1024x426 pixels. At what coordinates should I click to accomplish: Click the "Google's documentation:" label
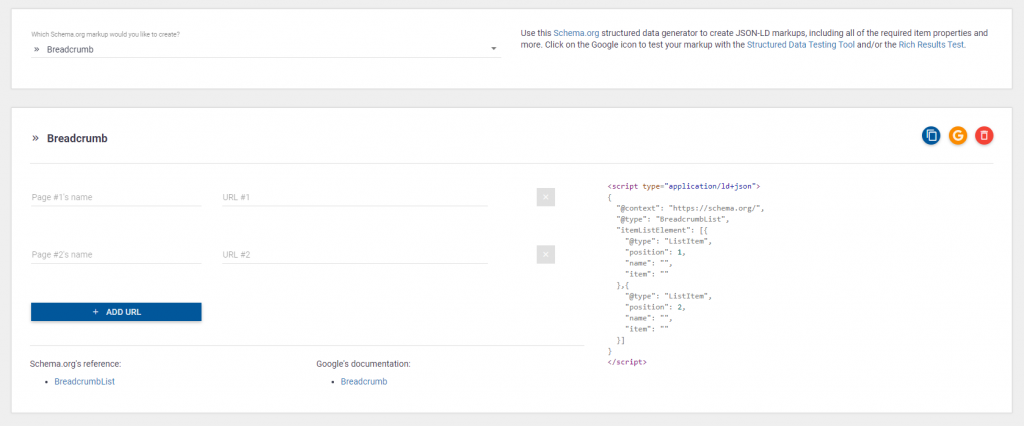363,364
